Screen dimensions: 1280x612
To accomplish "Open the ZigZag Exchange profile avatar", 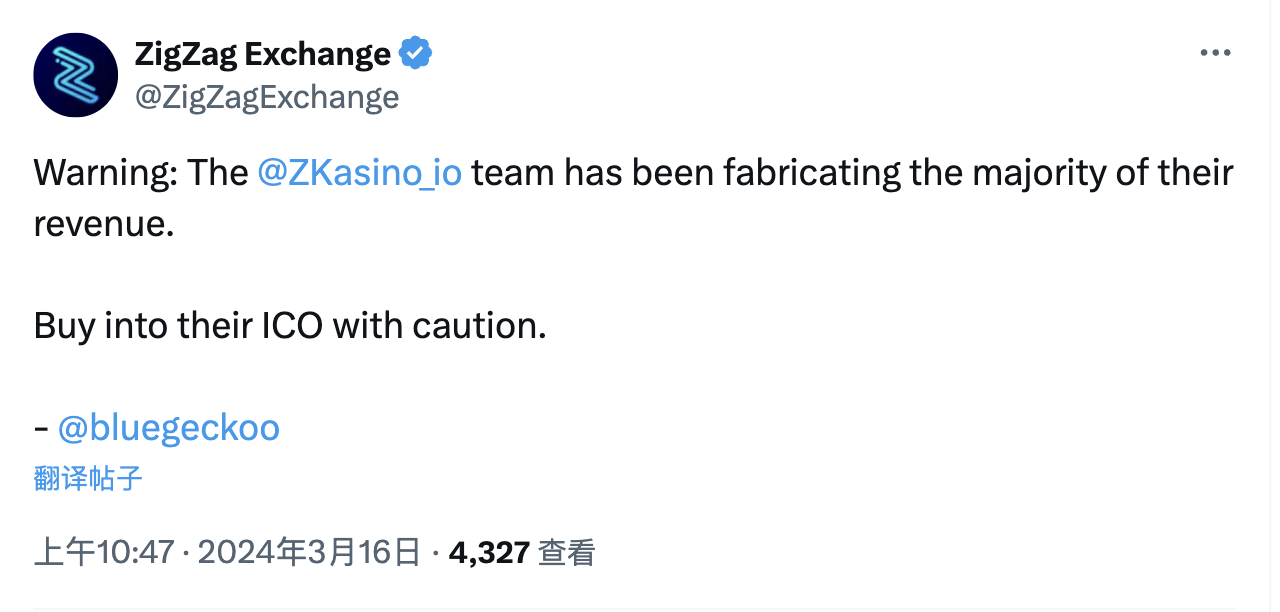I will (76, 75).
